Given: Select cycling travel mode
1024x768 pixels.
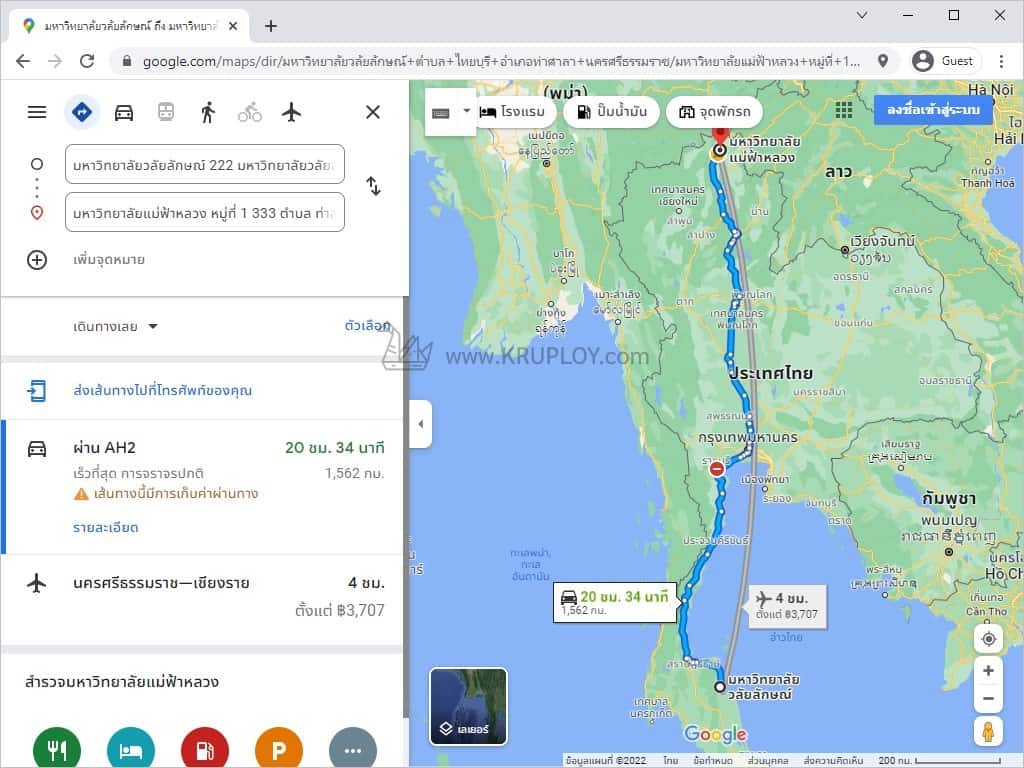Looking at the screenshot, I should (249, 112).
